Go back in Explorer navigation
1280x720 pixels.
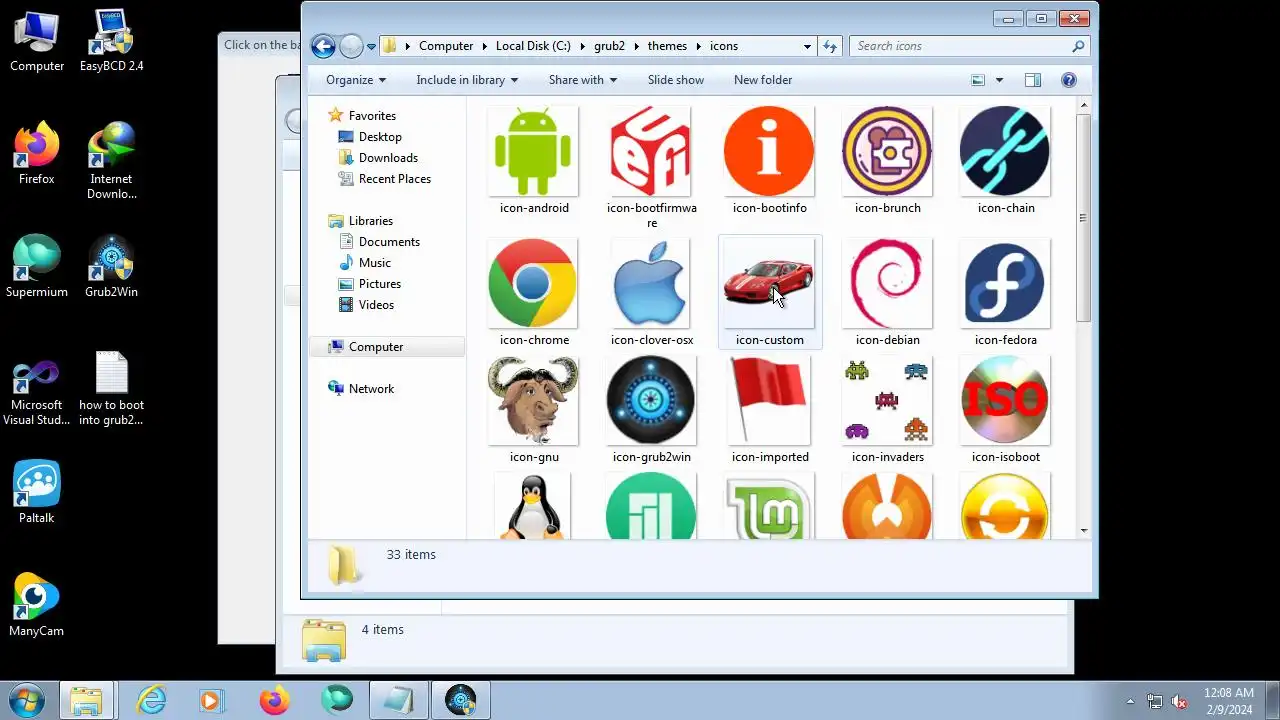point(323,46)
